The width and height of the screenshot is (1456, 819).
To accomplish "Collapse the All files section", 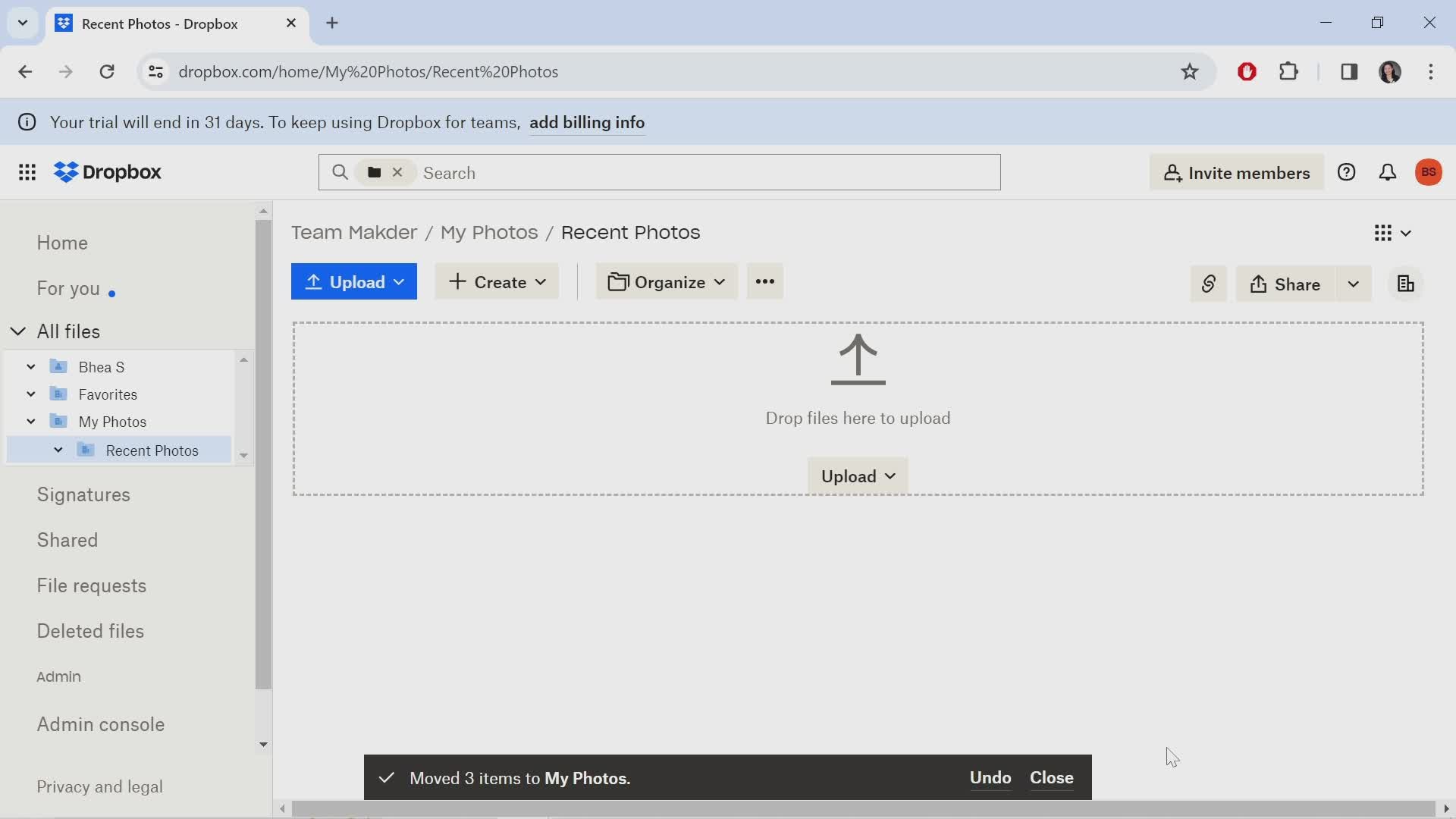I will click(18, 331).
